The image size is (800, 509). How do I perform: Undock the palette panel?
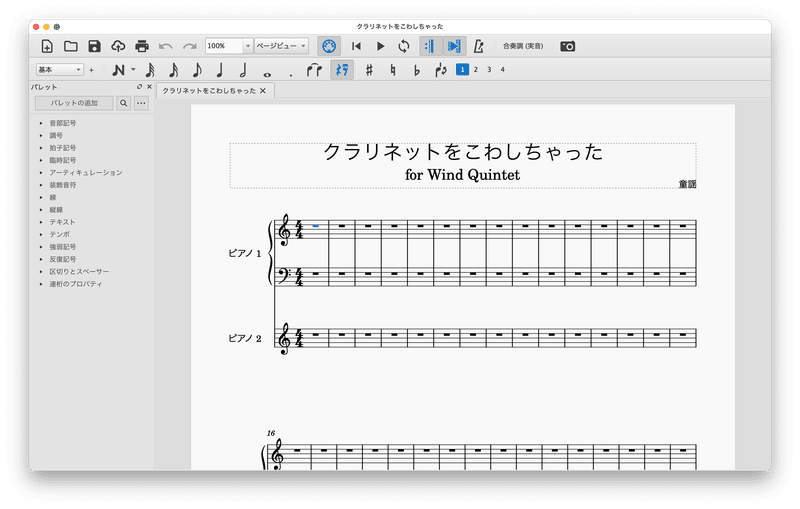point(139,87)
